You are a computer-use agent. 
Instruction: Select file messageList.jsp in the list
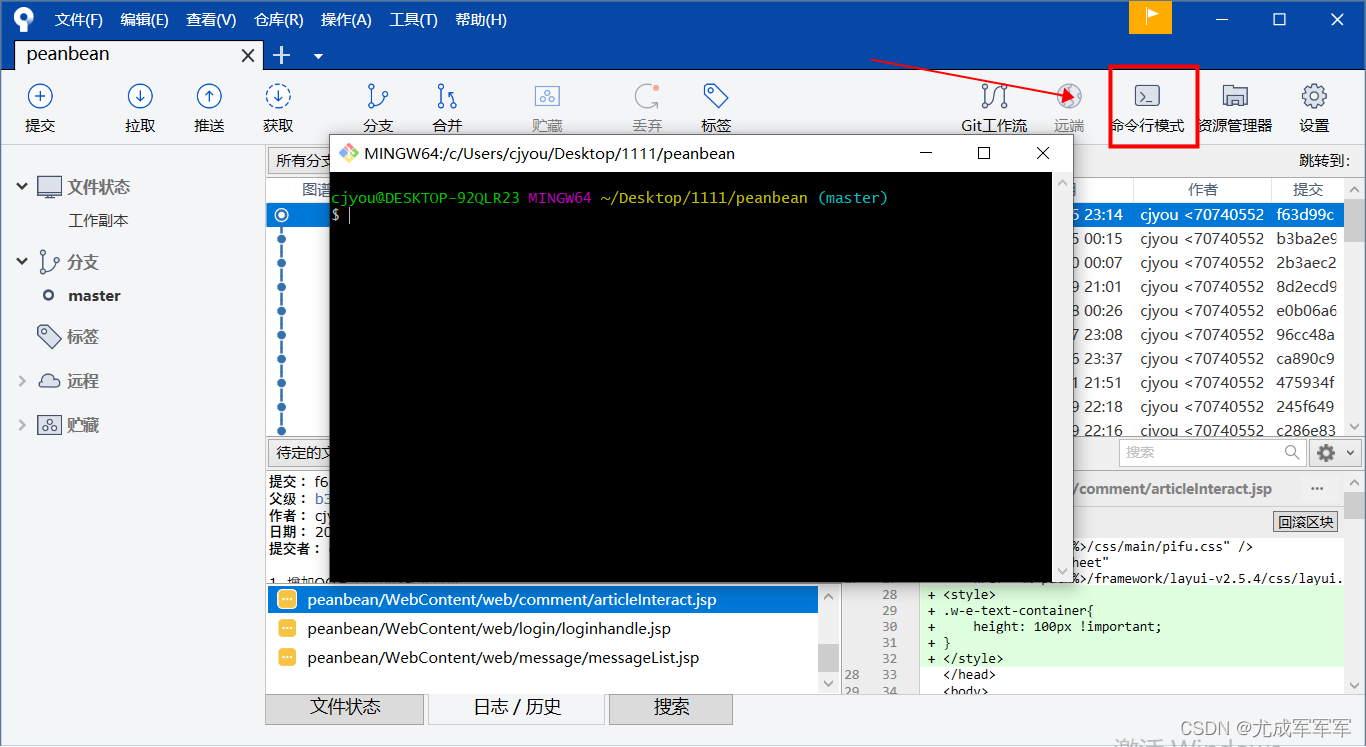(x=541, y=658)
